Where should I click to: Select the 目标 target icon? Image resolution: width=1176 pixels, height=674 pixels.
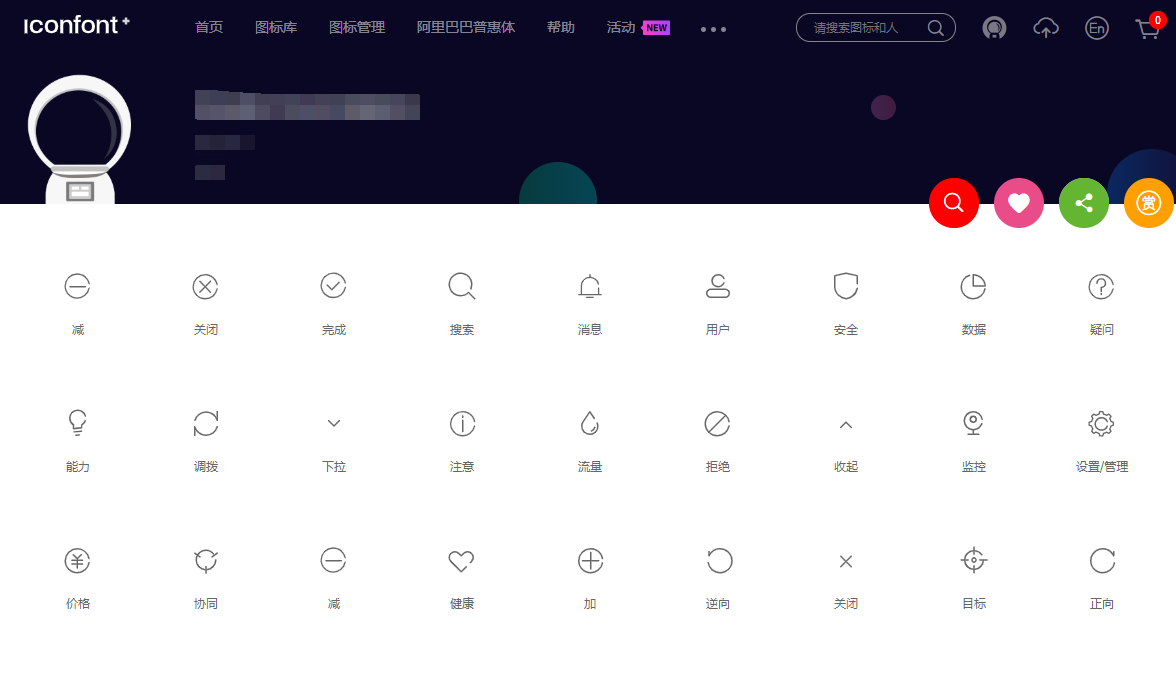tap(973, 561)
